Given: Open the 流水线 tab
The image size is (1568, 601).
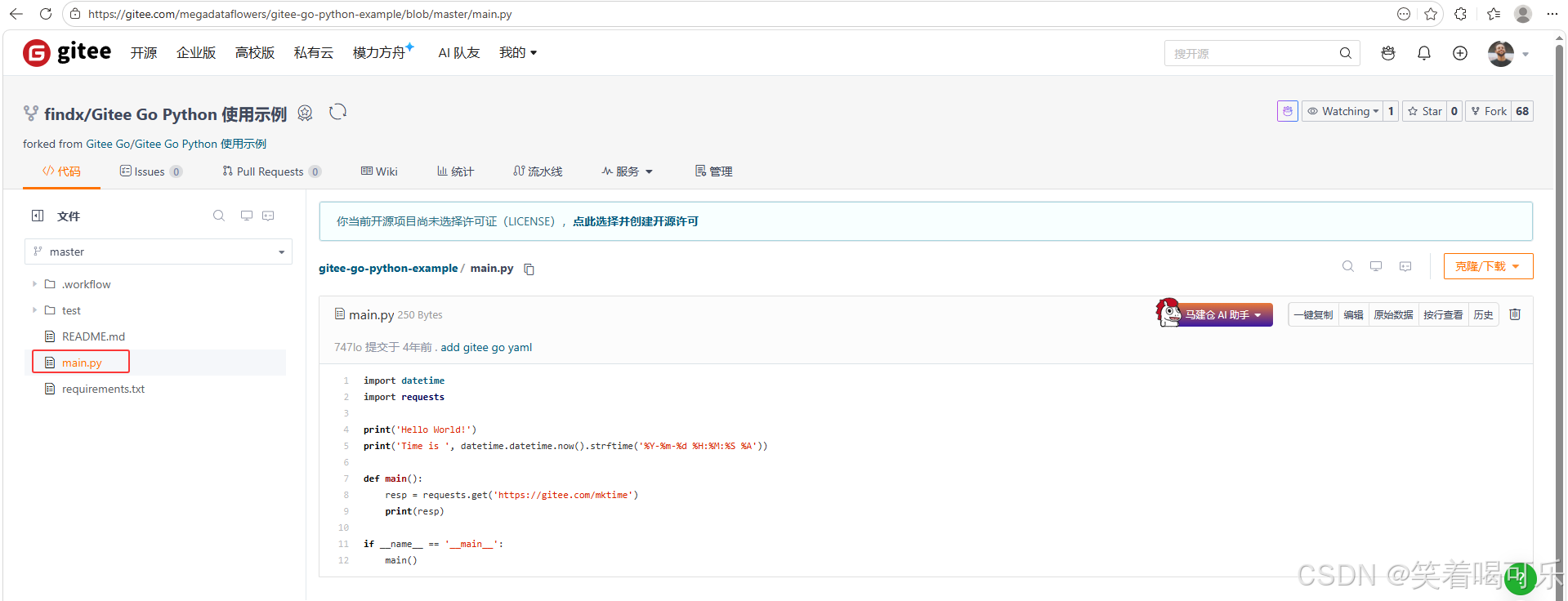Looking at the screenshot, I should (x=538, y=171).
